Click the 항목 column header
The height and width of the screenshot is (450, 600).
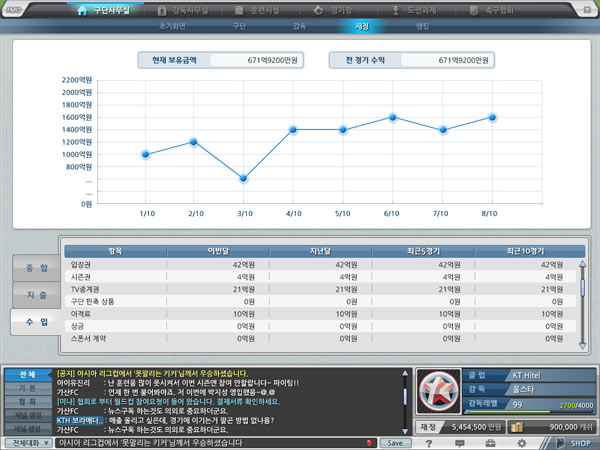point(116,251)
